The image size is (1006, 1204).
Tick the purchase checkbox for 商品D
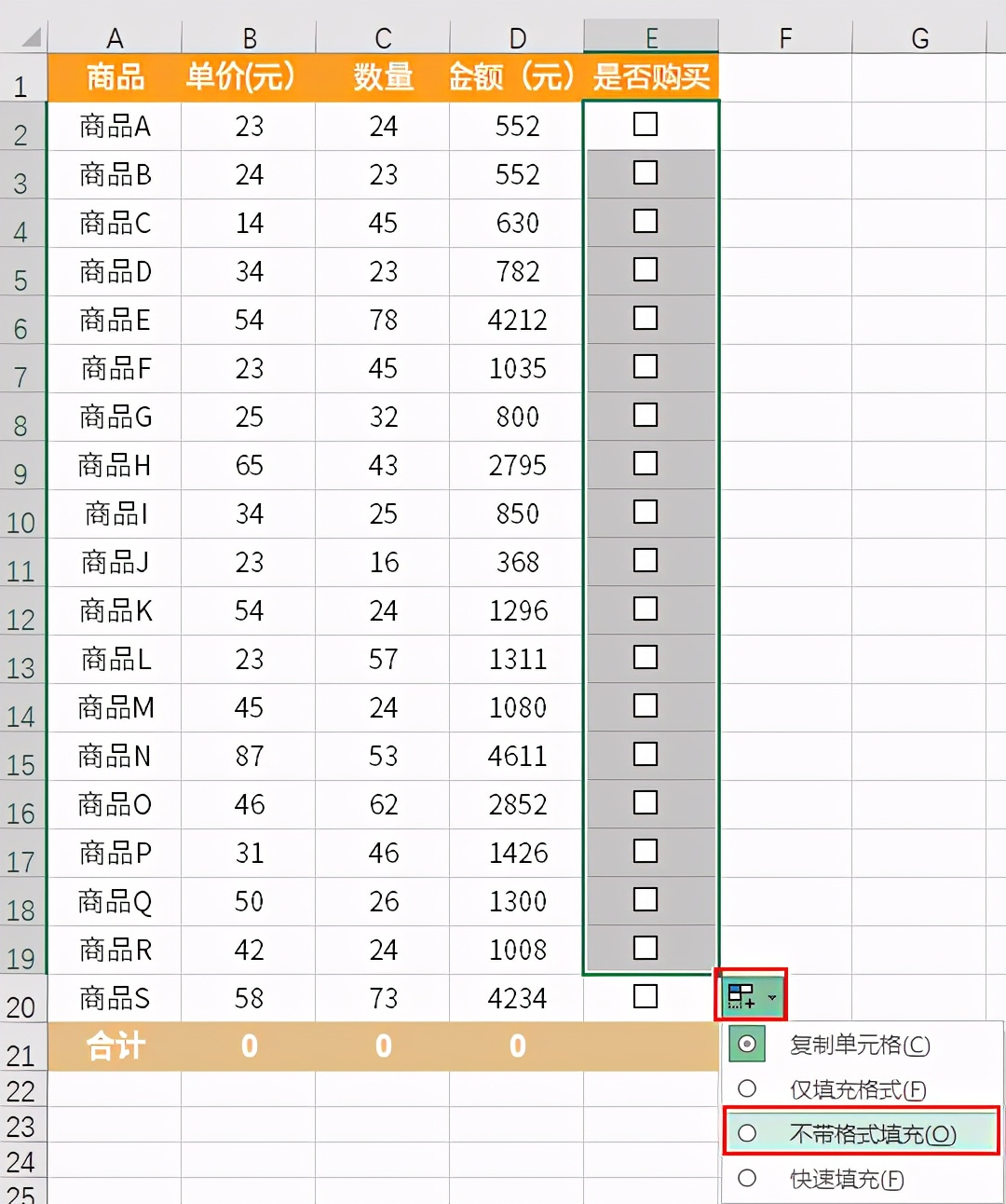pyautogui.click(x=646, y=269)
